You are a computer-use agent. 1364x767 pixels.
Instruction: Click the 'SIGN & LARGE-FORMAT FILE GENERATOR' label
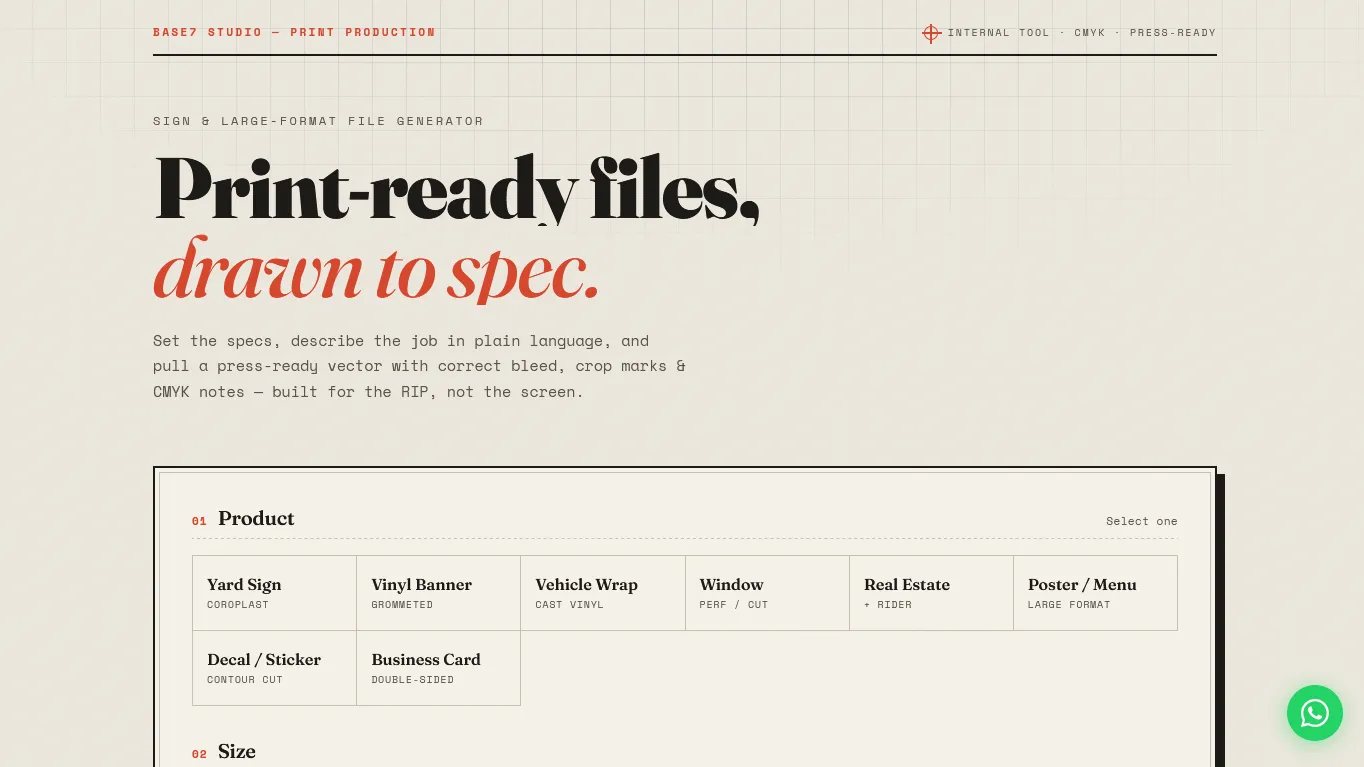[318, 121]
